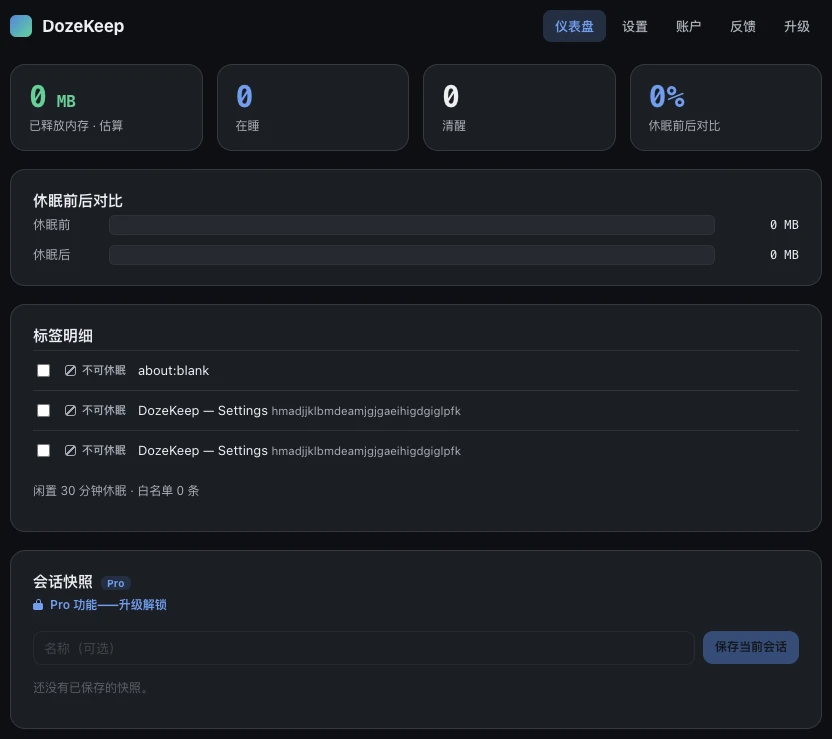Viewport: 832px width, 739px height.
Task: Click the DozeKeep title text in header
Action: point(83,26)
